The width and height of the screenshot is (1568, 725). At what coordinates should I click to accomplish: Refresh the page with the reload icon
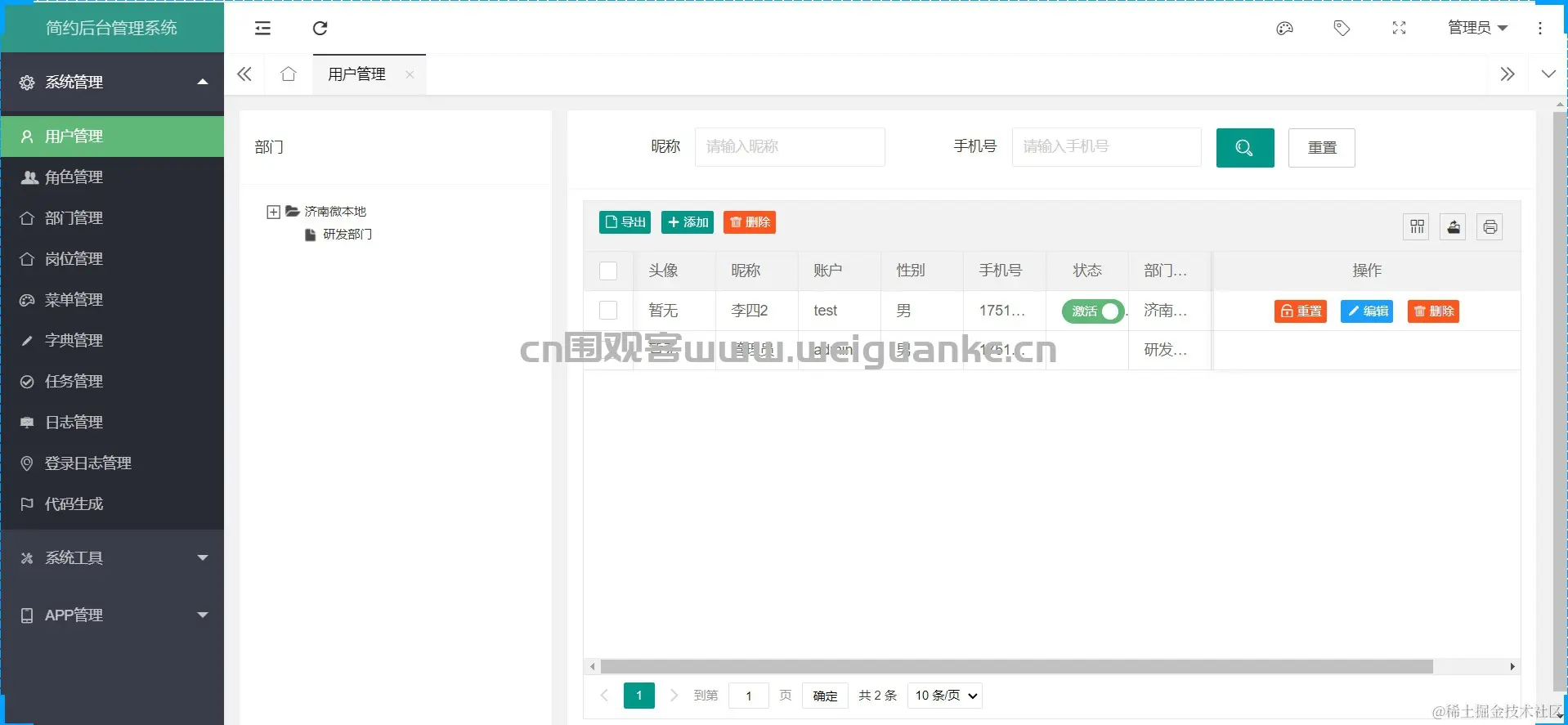tap(320, 29)
